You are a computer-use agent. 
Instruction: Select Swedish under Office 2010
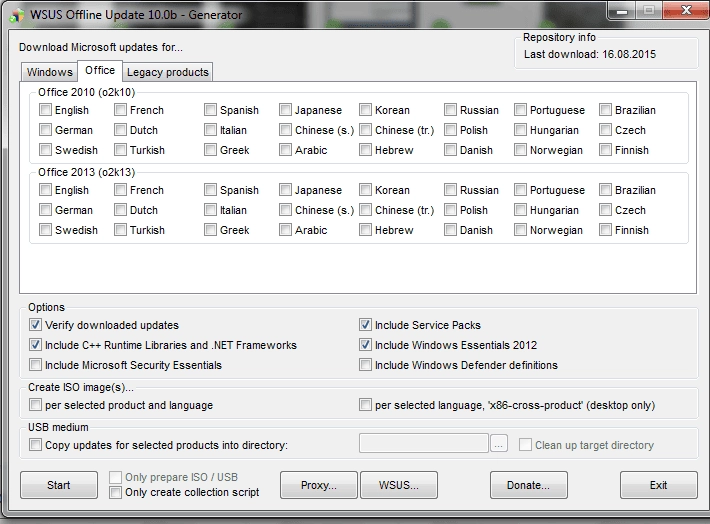[45, 150]
